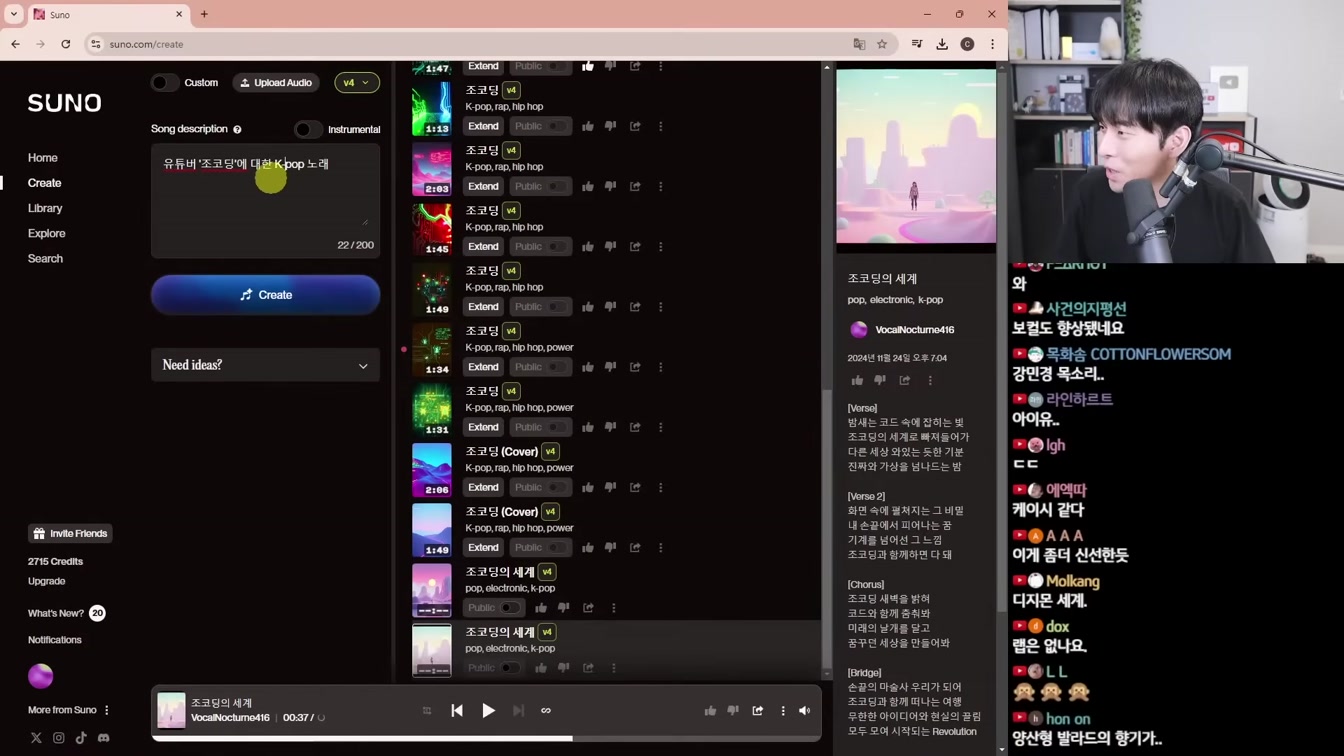Open the 조코딩의 세계 cover art in detail panel

tap(916, 156)
